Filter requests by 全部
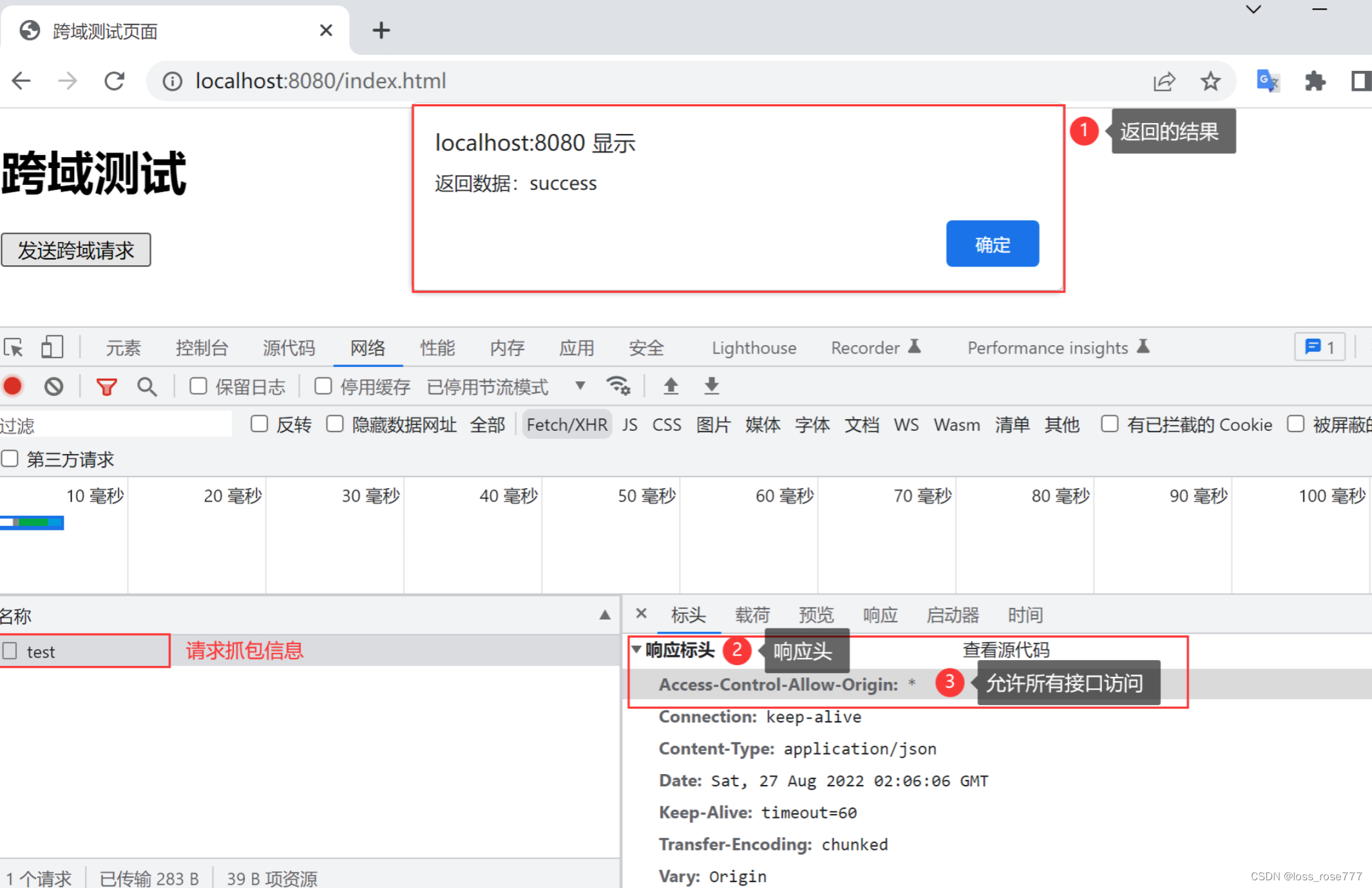1372x888 pixels. (488, 424)
